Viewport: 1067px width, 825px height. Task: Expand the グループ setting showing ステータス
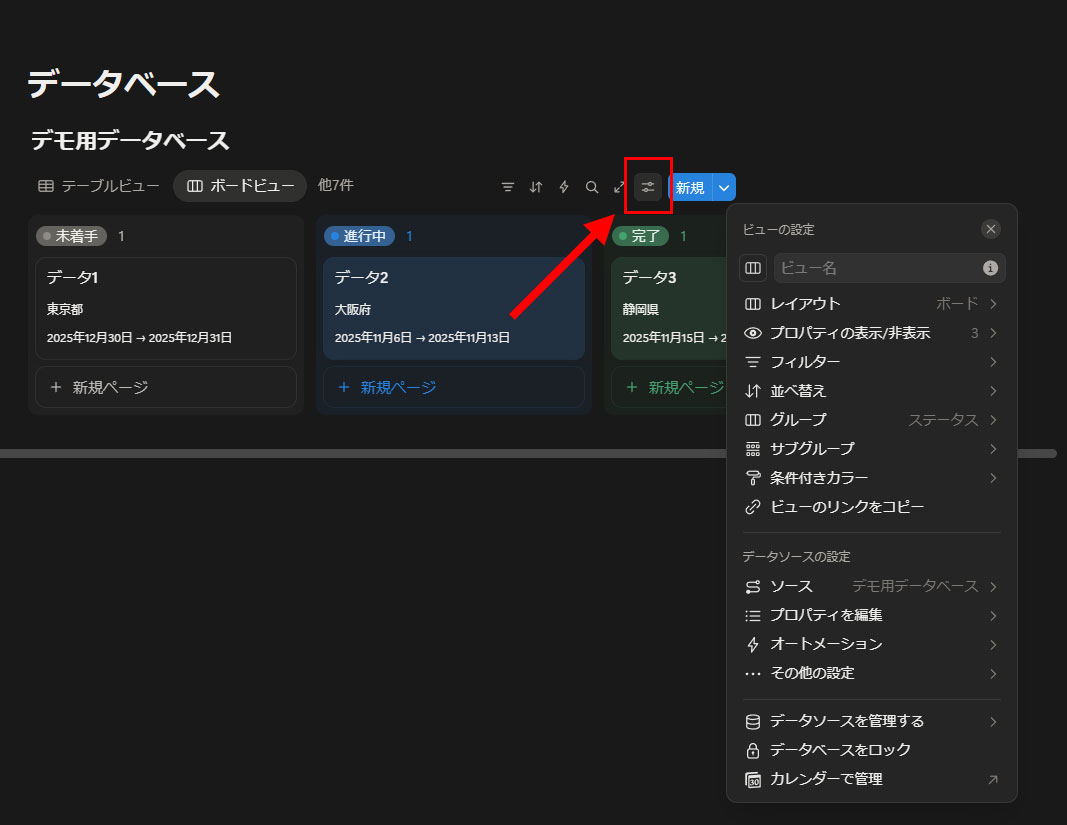[x=870, y=420]
